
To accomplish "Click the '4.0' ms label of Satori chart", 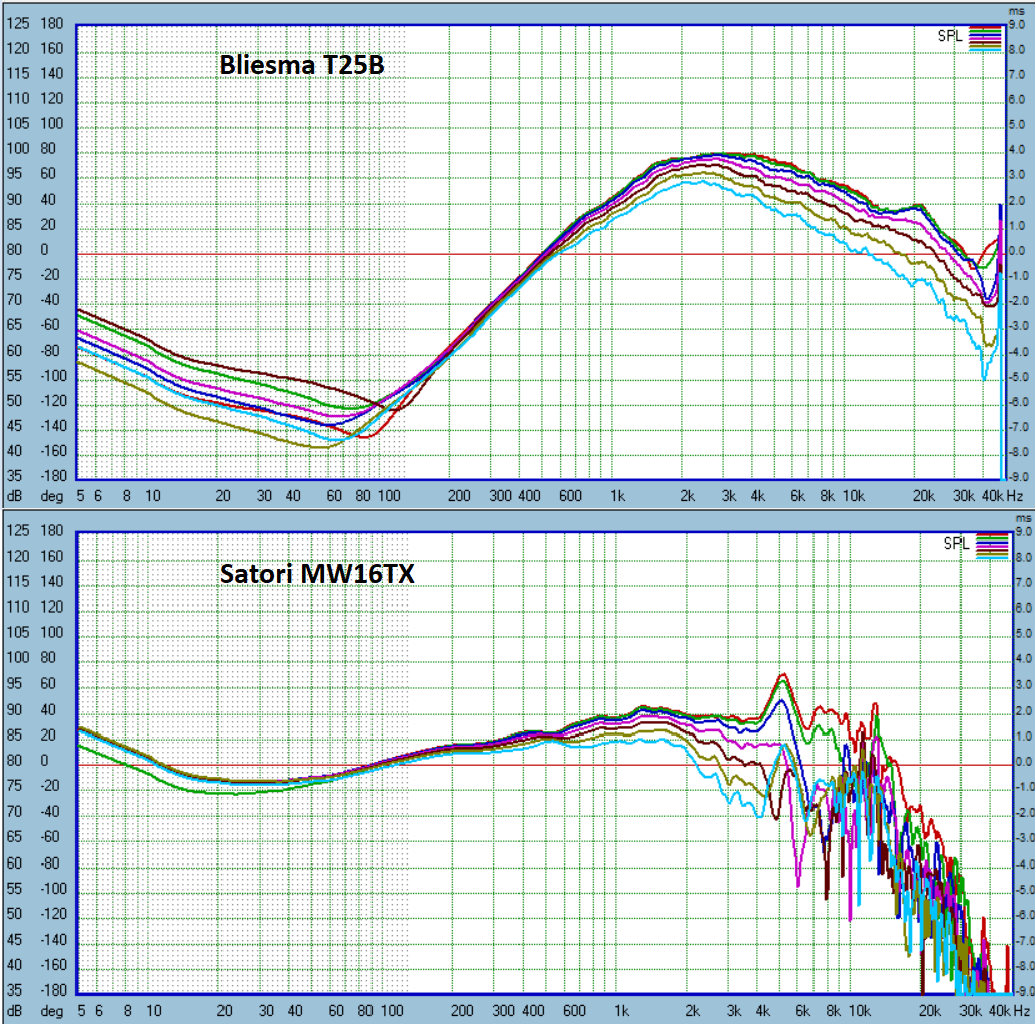I will pyautogui.click(x=1023, y=659).
